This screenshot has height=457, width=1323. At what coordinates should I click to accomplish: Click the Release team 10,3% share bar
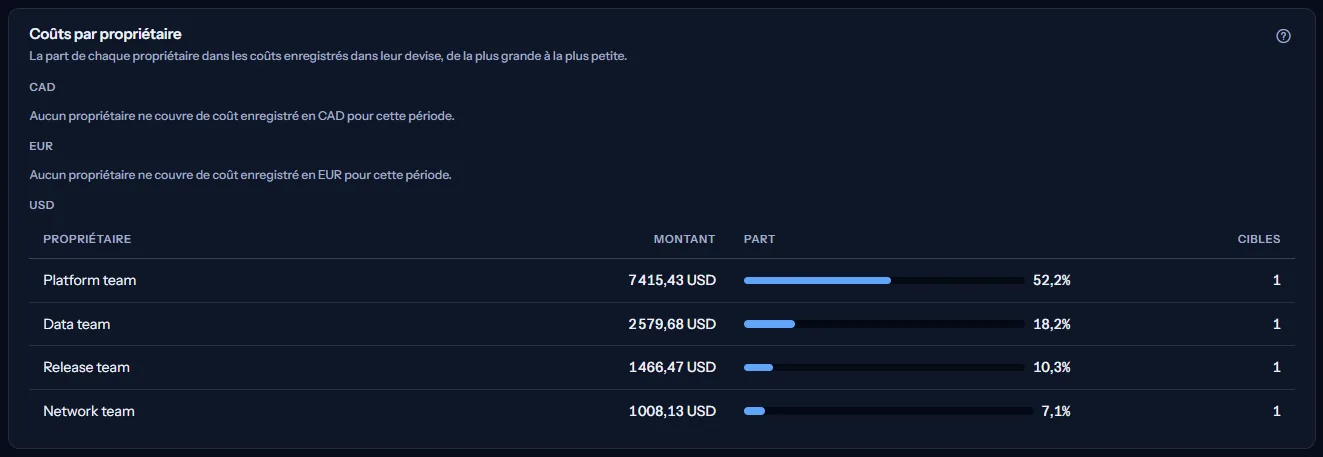click(888, 367)
